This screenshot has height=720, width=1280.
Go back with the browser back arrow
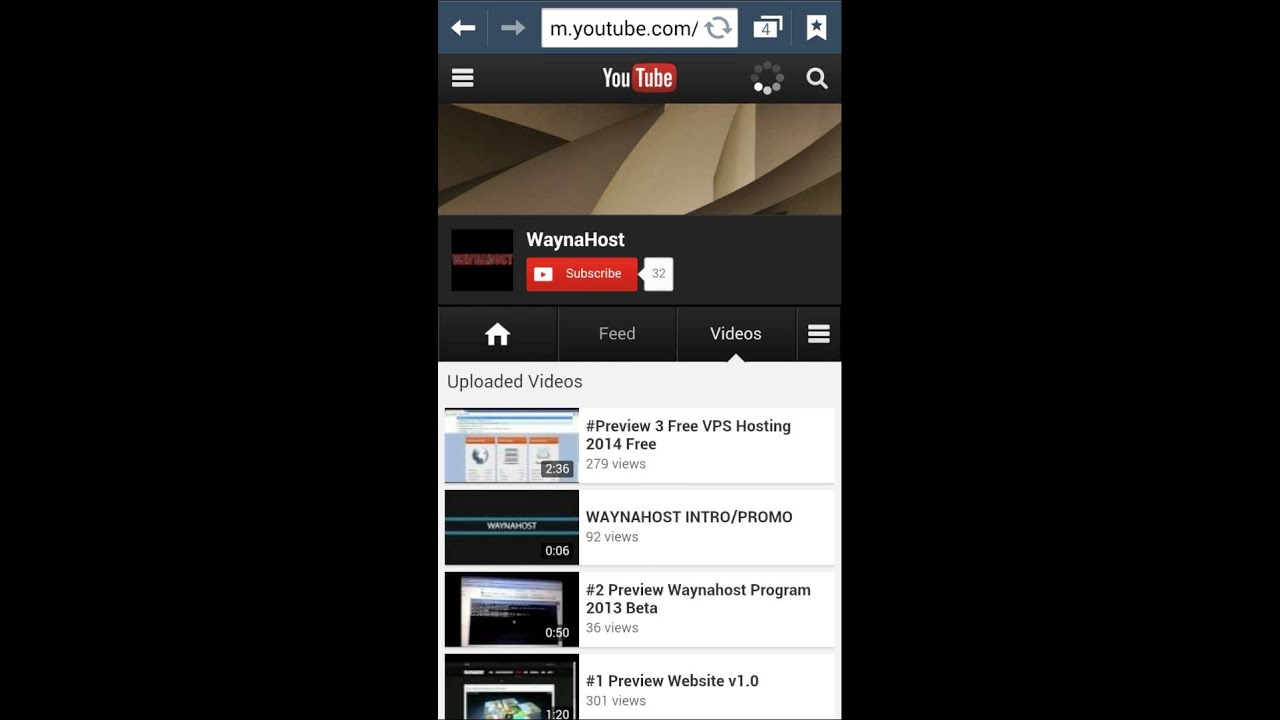(463, 28)
